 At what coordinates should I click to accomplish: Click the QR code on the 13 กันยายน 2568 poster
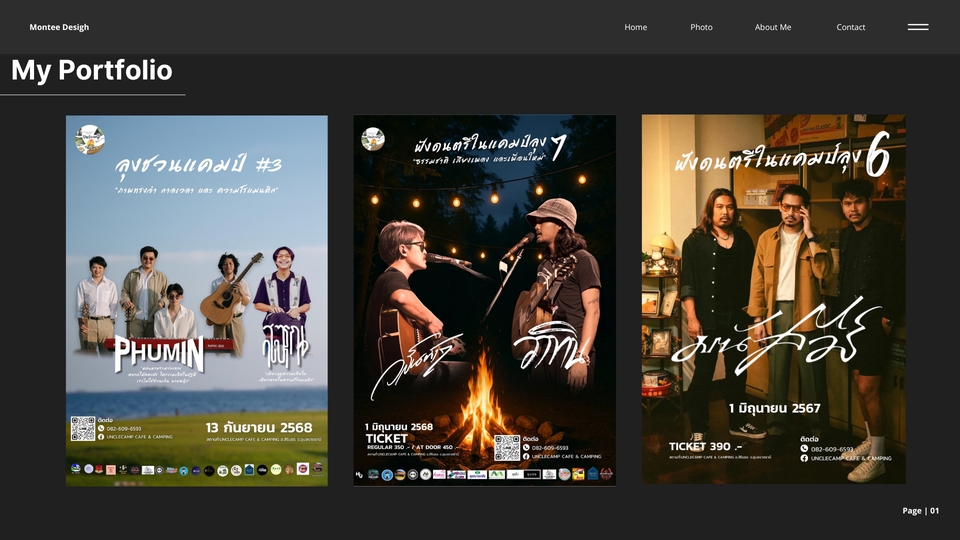[x=83, y=429]
